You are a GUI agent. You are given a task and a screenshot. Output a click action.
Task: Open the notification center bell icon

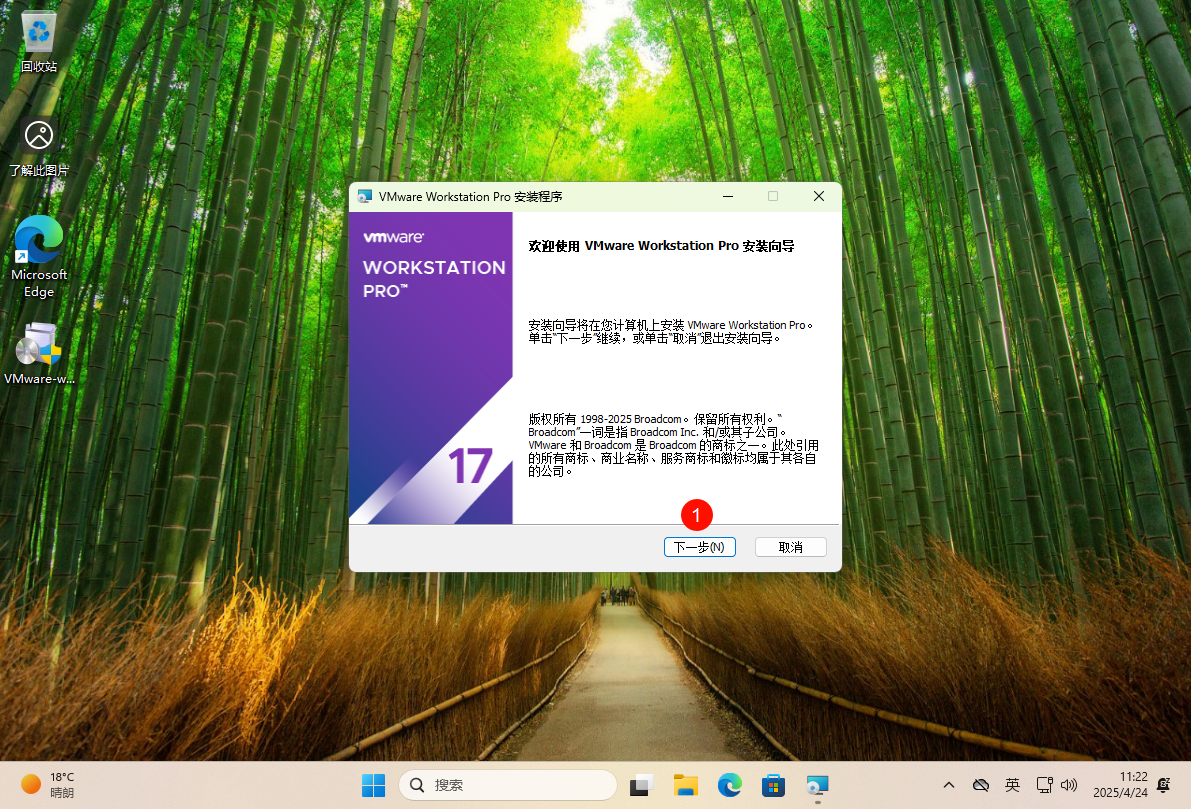pos(1164,785)
